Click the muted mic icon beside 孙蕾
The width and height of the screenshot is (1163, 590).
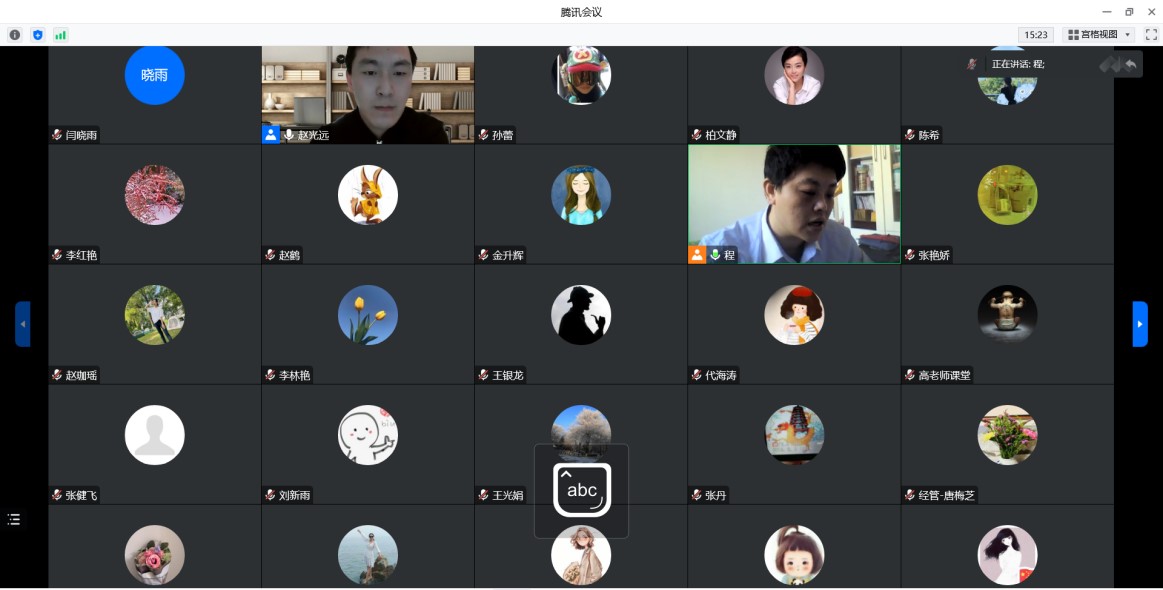tap(484, 135)
